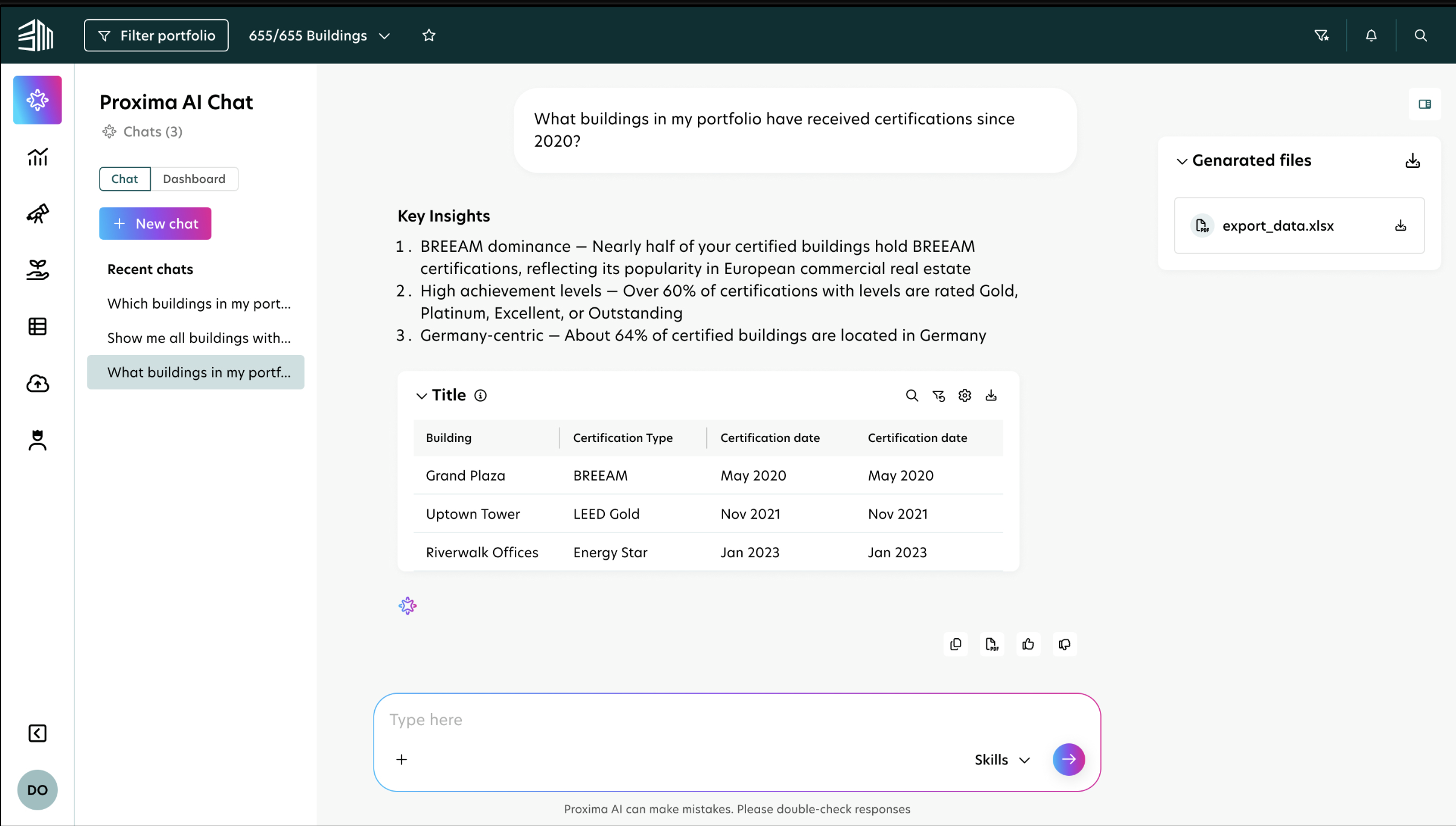Open notifications bell

click(x=1371, y=35)
